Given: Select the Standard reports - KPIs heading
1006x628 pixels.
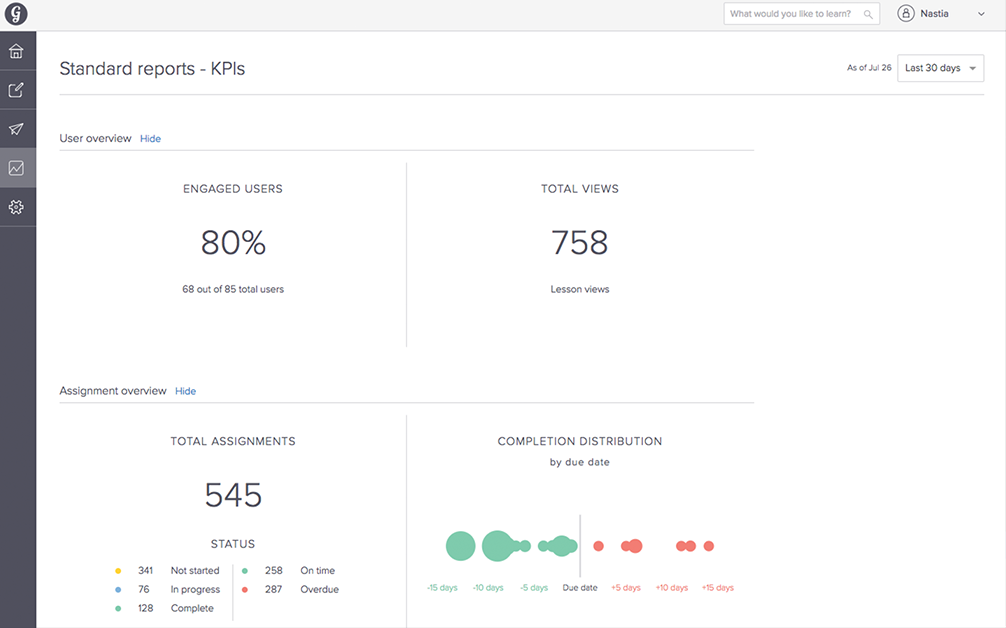Looking at the screenshot, I should pyautogui.click(x=151, y=68).
